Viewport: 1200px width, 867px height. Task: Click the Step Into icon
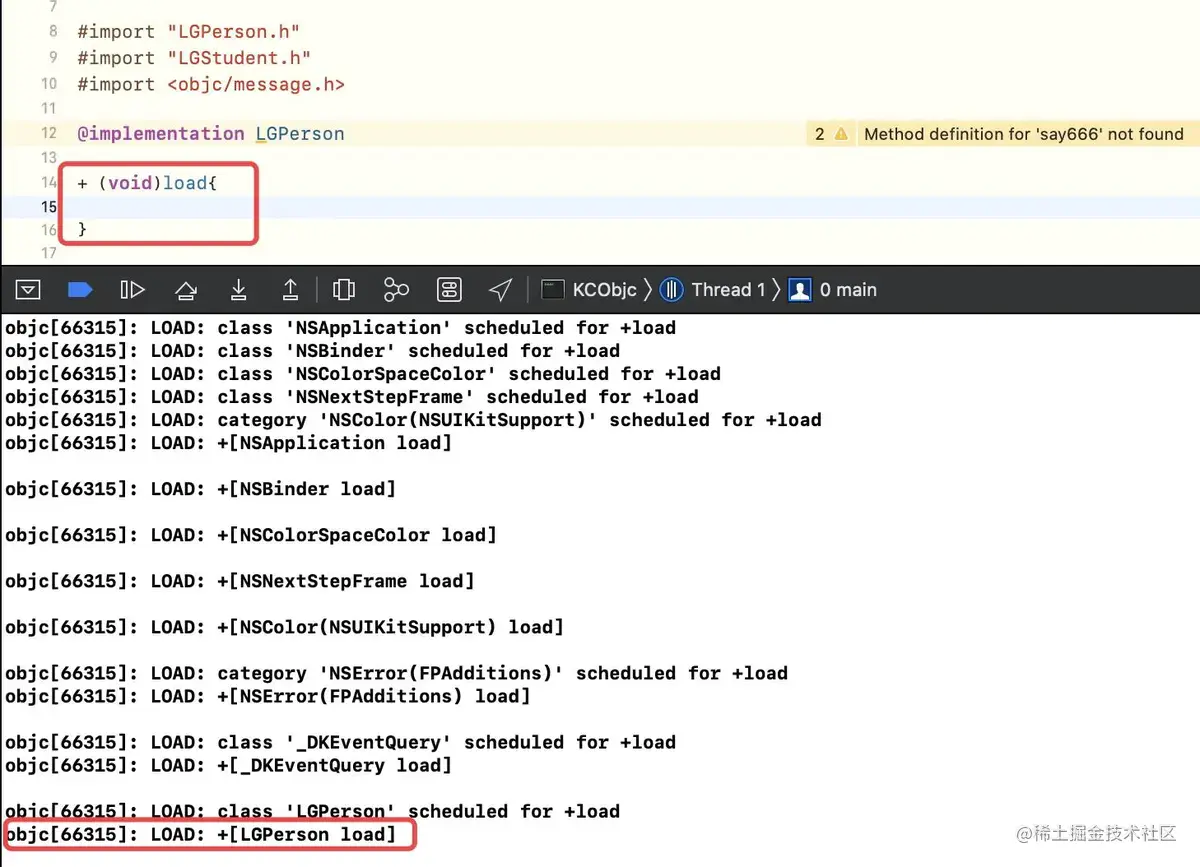tap(239, 290)
